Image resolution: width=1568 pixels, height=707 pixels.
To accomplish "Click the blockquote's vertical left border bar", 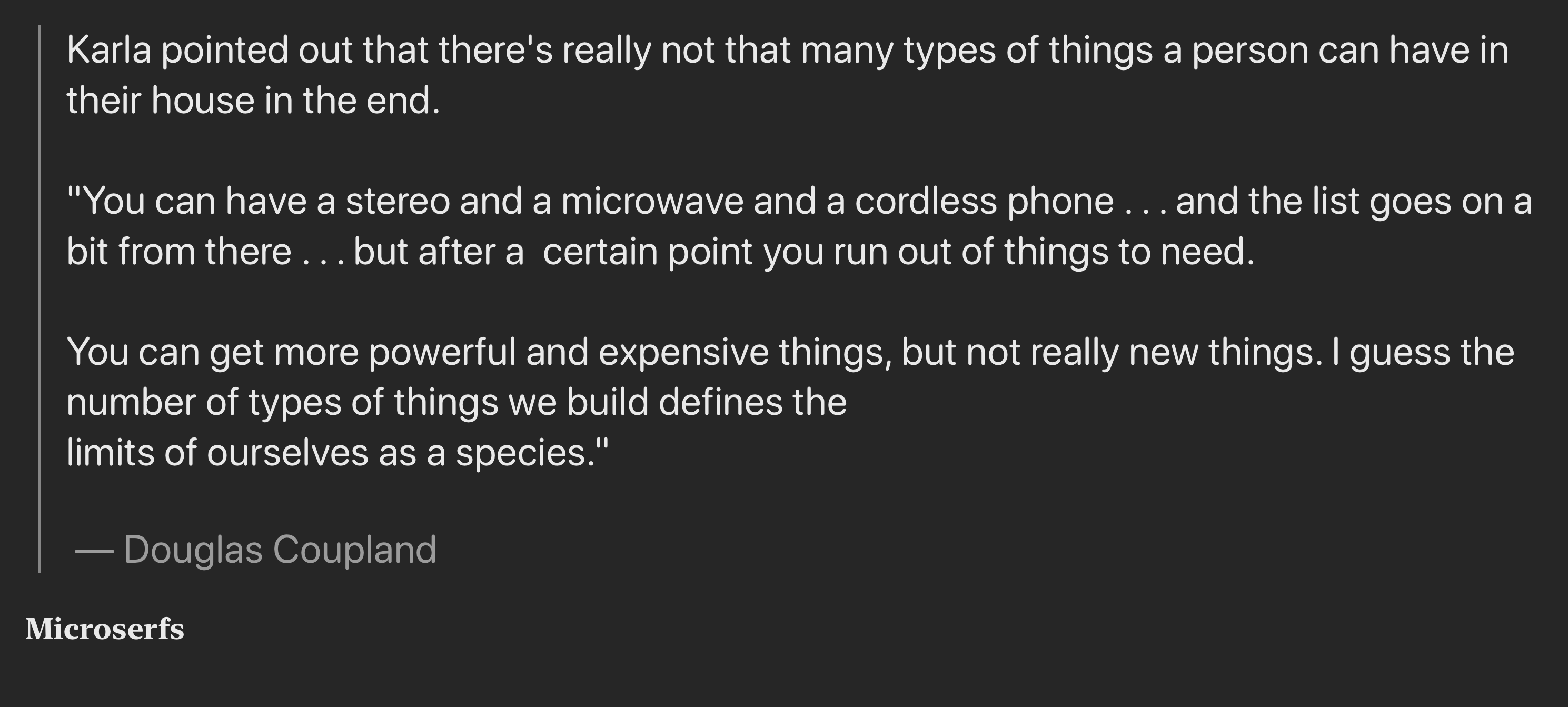I will click(x=39, y=298).
